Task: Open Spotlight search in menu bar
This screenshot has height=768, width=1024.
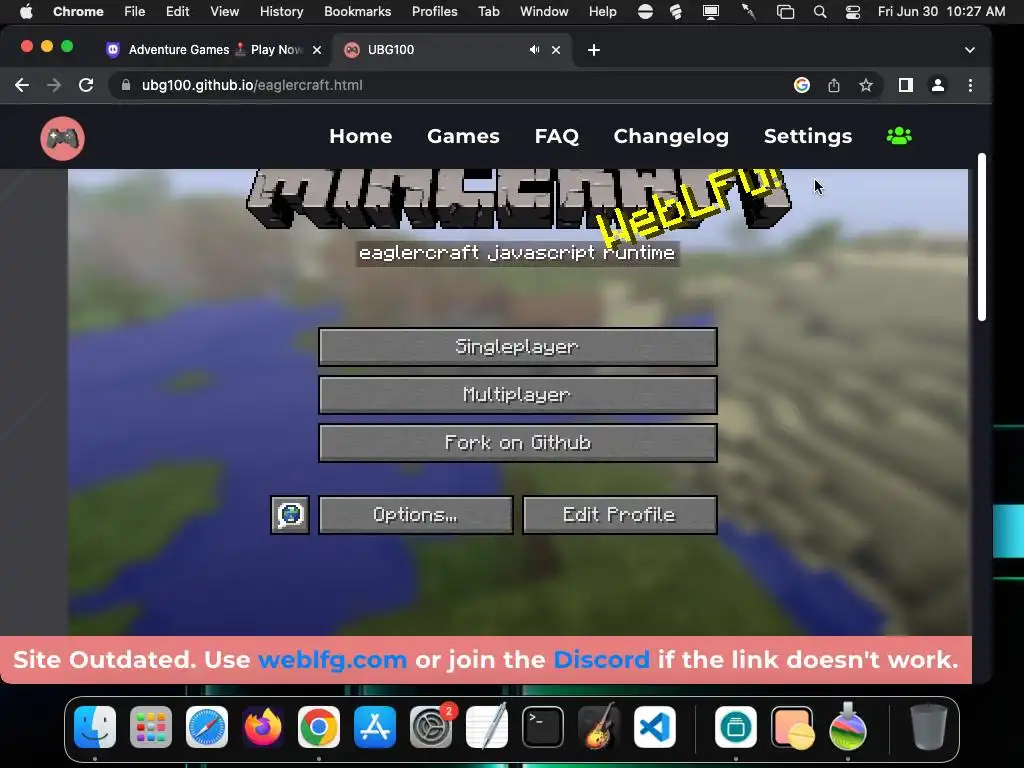Action: [x=820, y=12]
